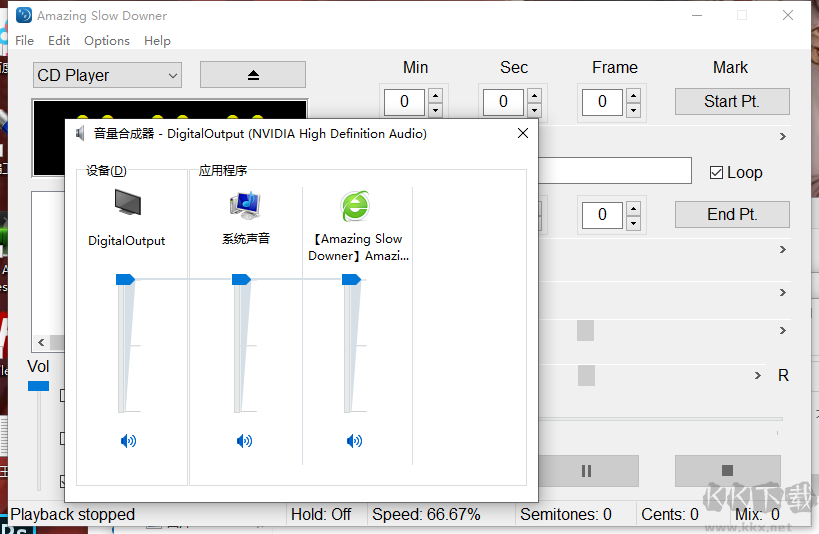Mute the DigitalOutput device speaker

[128, 441]
